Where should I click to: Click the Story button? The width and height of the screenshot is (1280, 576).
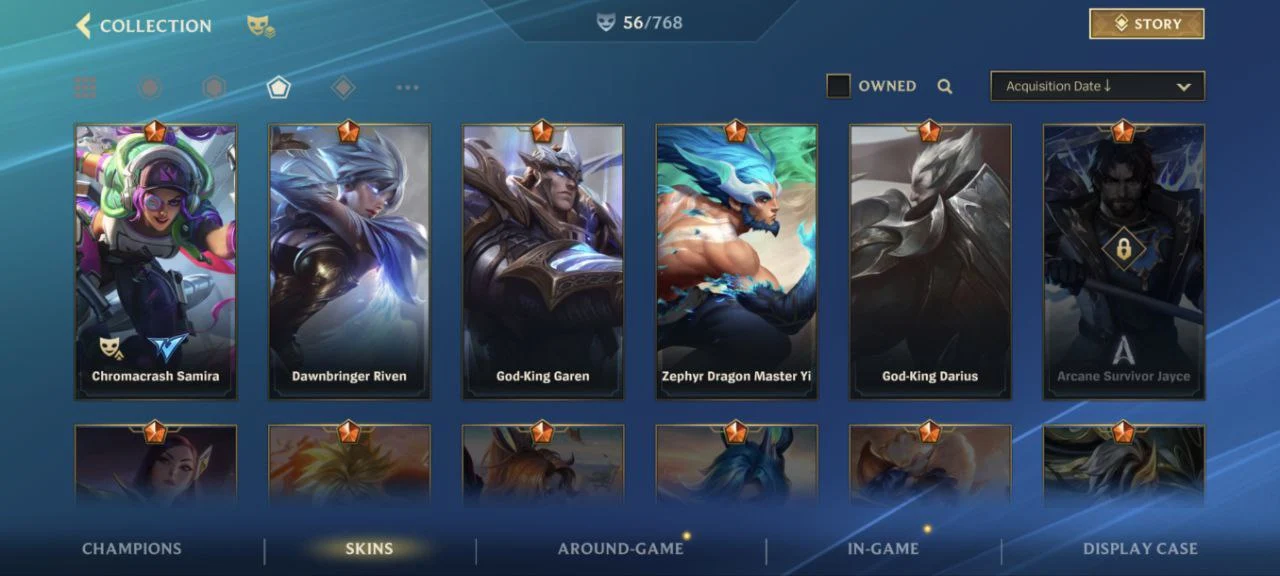click(x=1147, y=24)
